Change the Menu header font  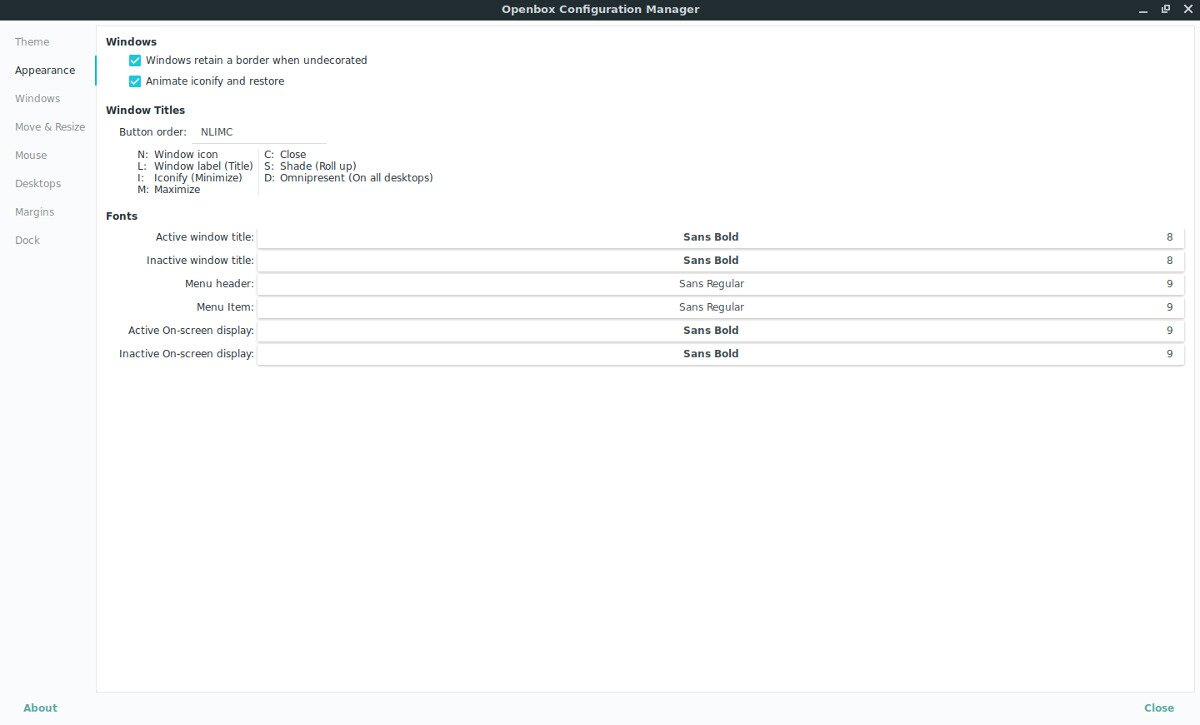pyautogui.click(x=720, y=284)
